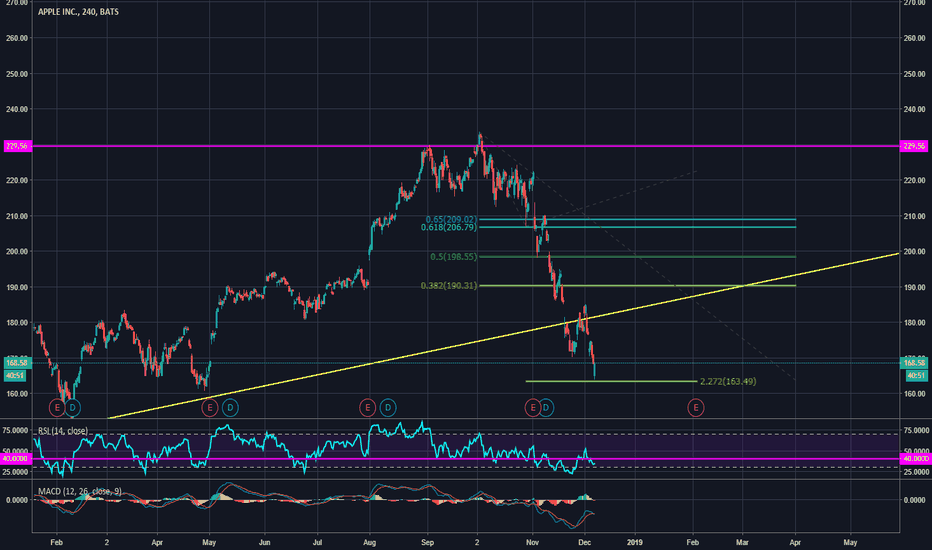Click the Sep label on time axis

click(x=427, y=542)
